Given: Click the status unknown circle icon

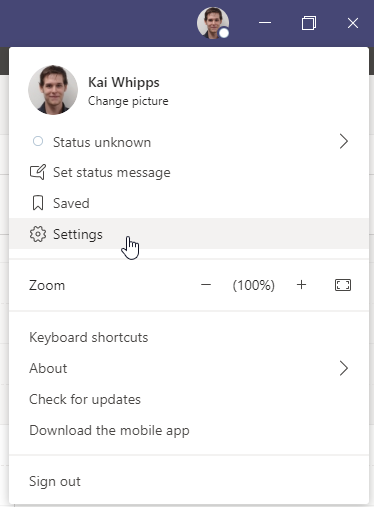Looking at the screenshot, I should click(x=38, y=141).
